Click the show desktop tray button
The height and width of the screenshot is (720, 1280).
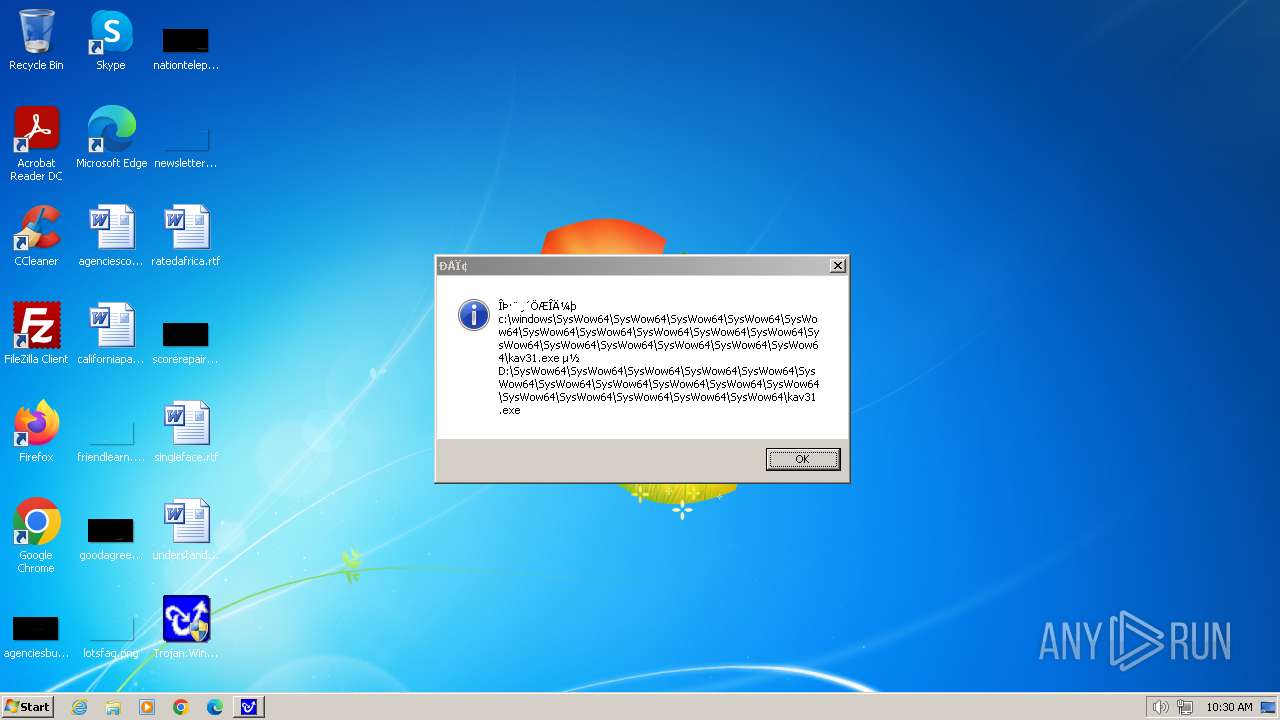coord(1268,707)
